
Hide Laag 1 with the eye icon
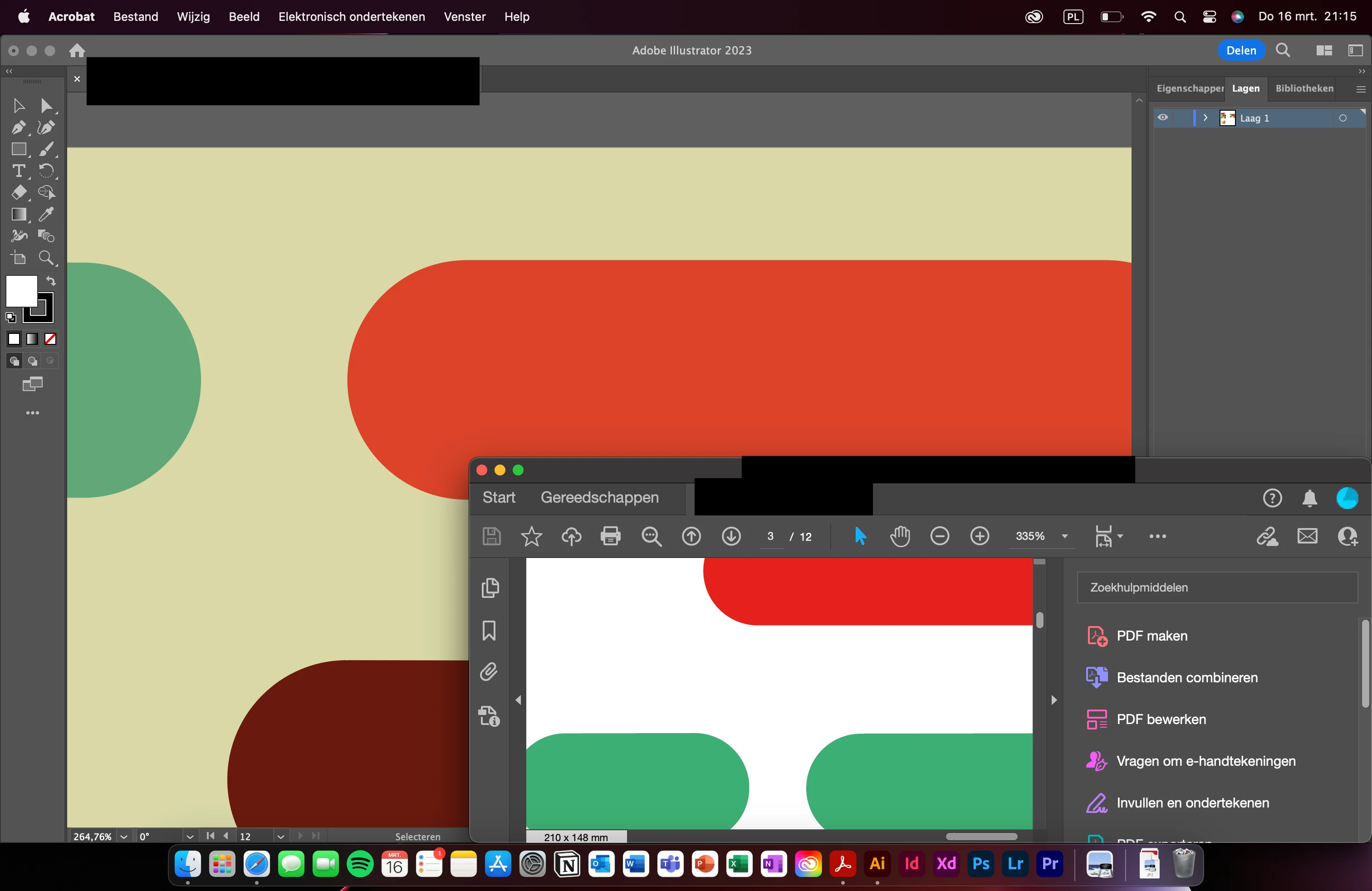(1163, 118)
